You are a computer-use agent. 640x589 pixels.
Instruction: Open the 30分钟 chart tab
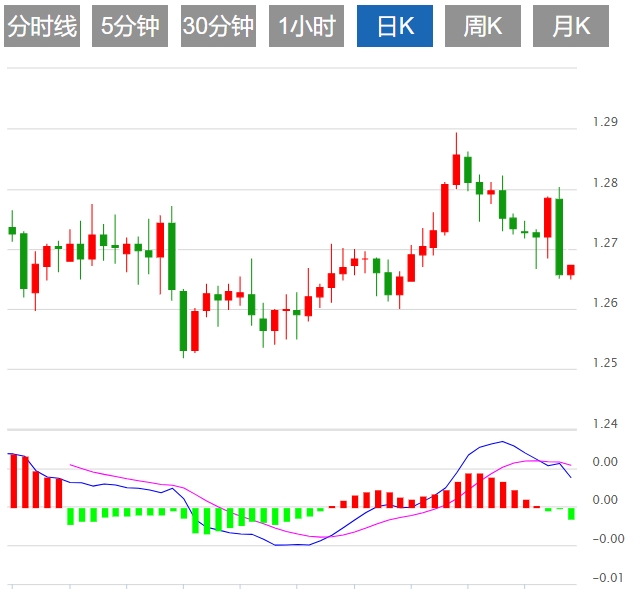click(x=218, y=27)
